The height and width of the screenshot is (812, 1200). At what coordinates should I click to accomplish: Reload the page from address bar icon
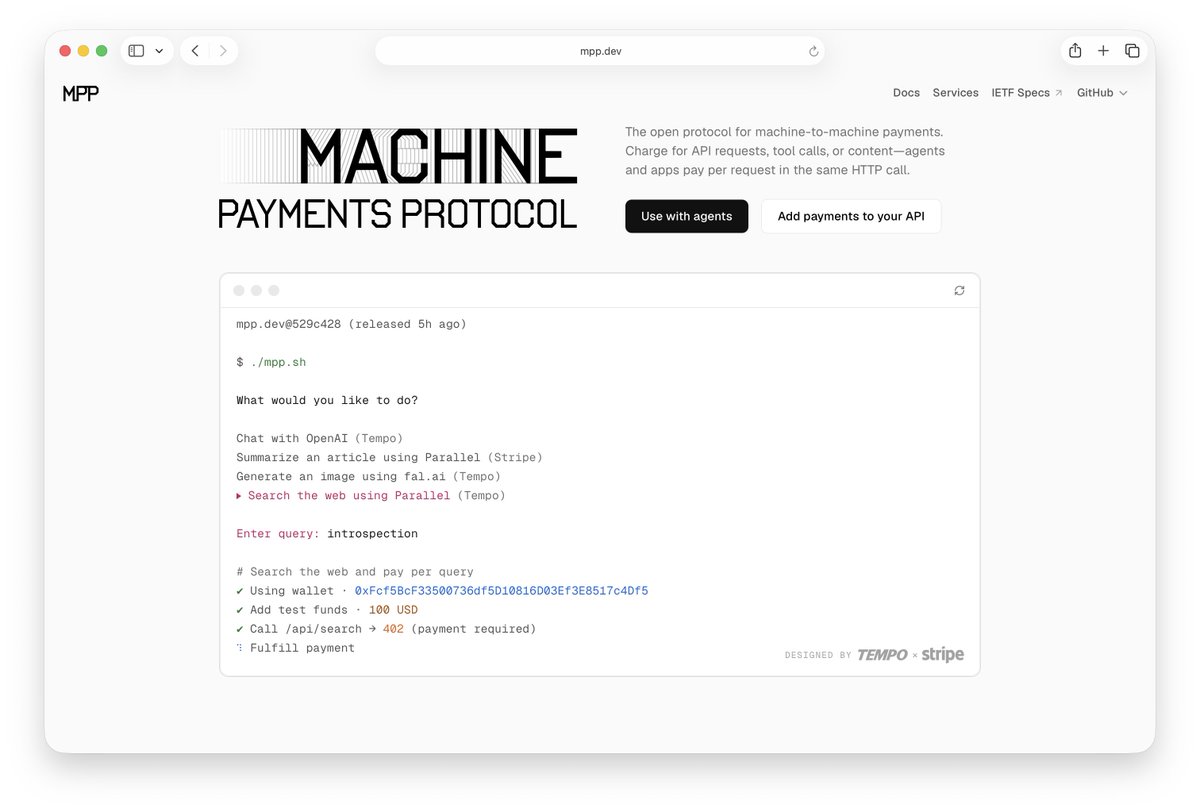(x=813, y=51)
